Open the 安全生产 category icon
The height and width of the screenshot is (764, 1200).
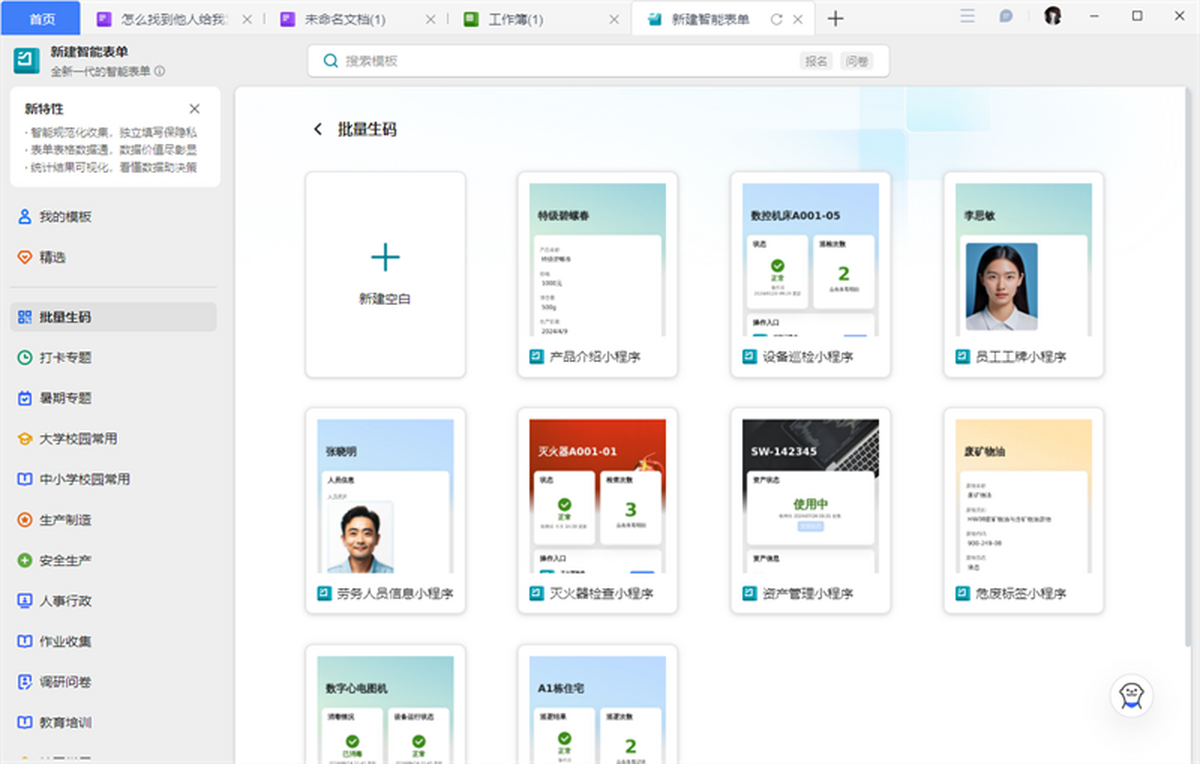coord(25,561)
